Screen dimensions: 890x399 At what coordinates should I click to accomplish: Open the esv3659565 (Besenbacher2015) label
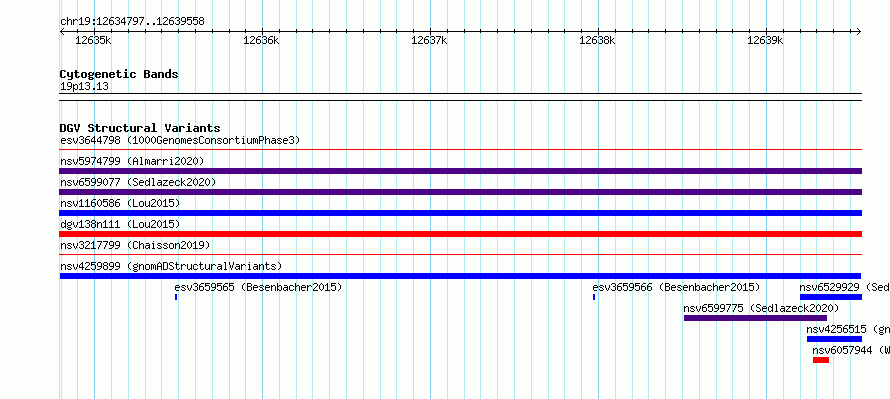pyautogui.click(x=258, y=287)
